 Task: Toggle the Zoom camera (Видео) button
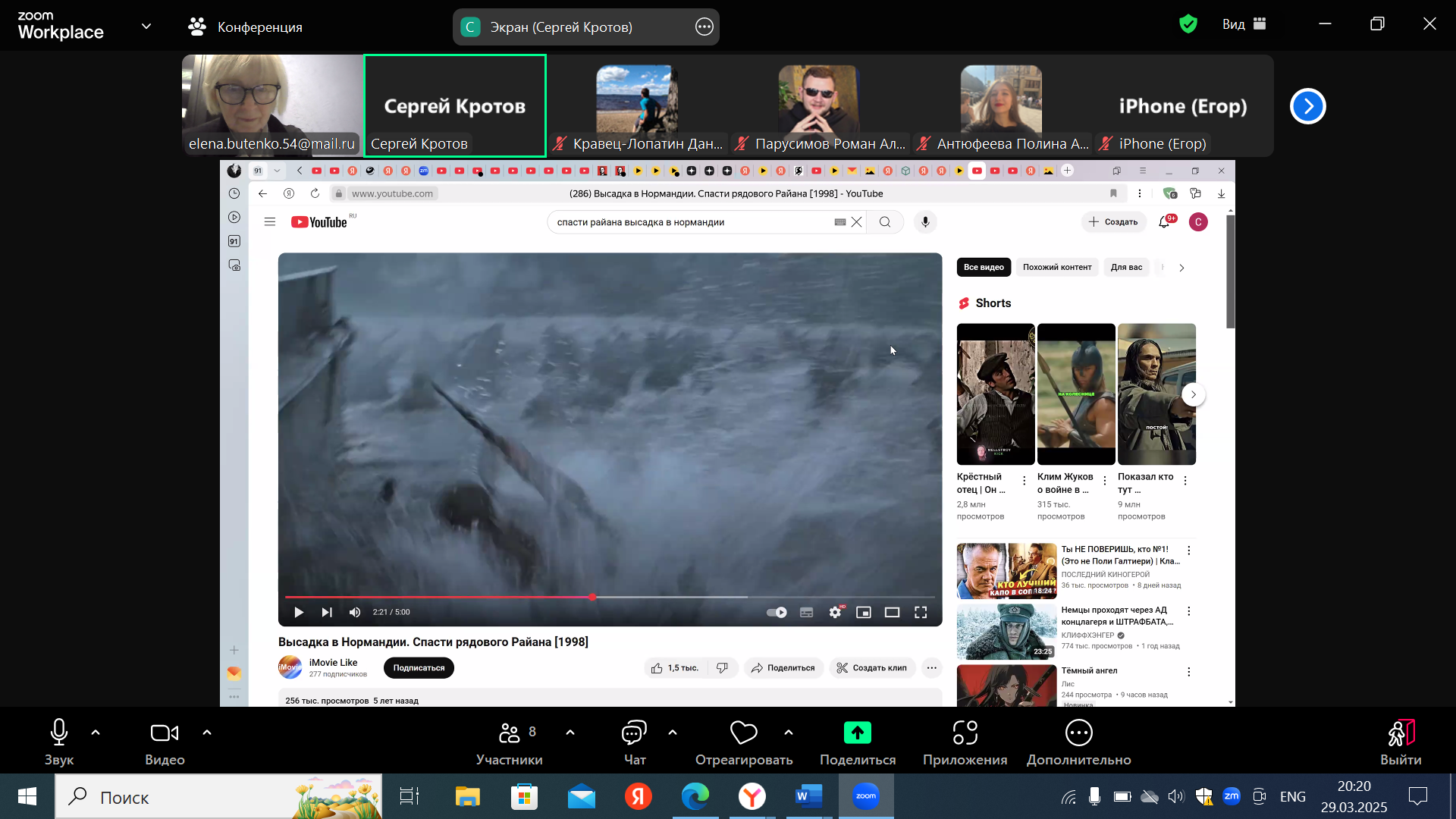click(x=165, y=742)
